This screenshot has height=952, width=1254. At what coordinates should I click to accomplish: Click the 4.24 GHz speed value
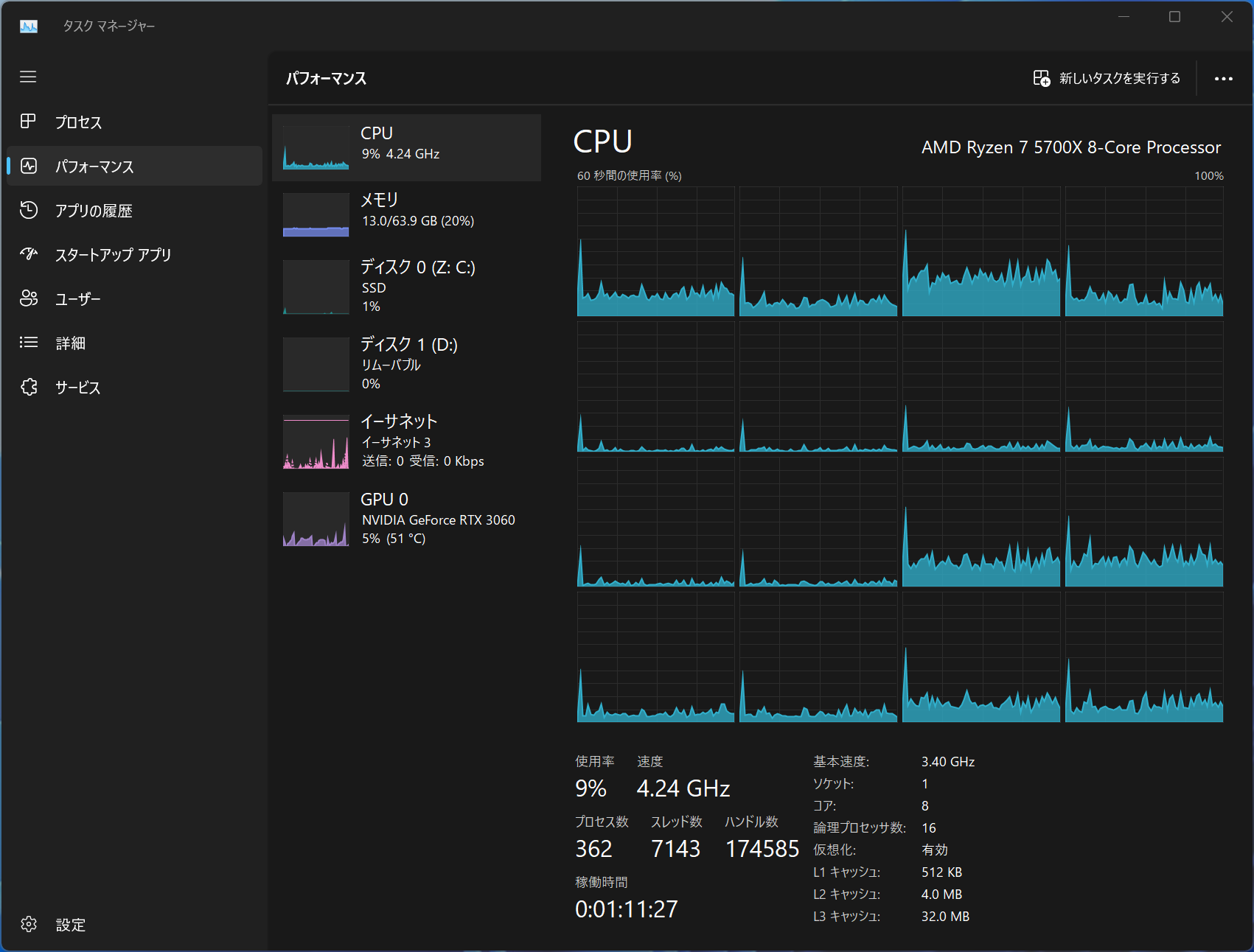pos(683,788)
